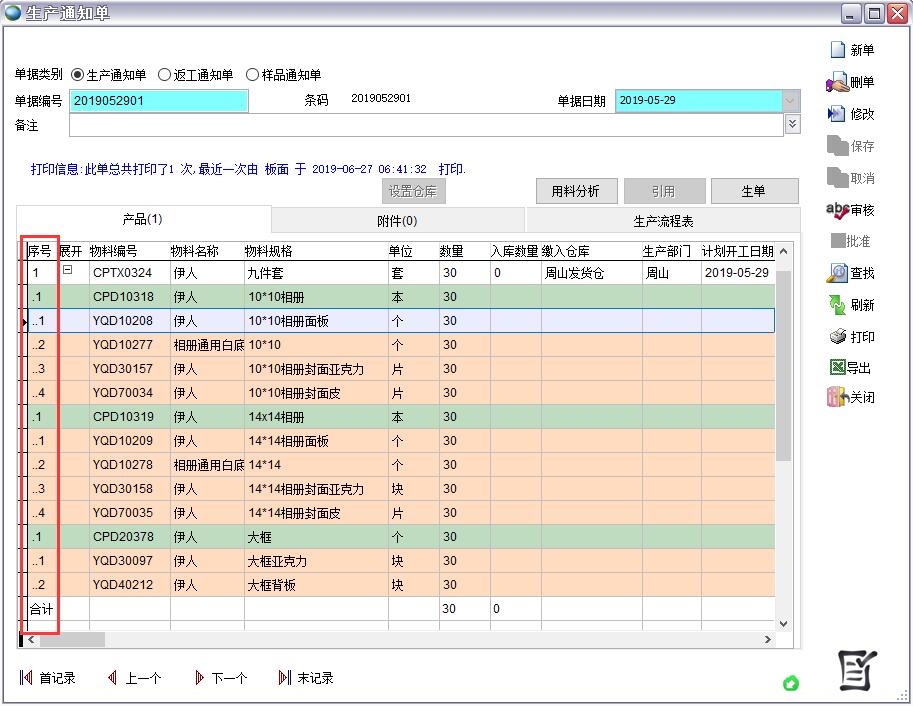
Task: Click the 删单 (delete order) icon
Action: pyautogui.click(x=837, y=82)
